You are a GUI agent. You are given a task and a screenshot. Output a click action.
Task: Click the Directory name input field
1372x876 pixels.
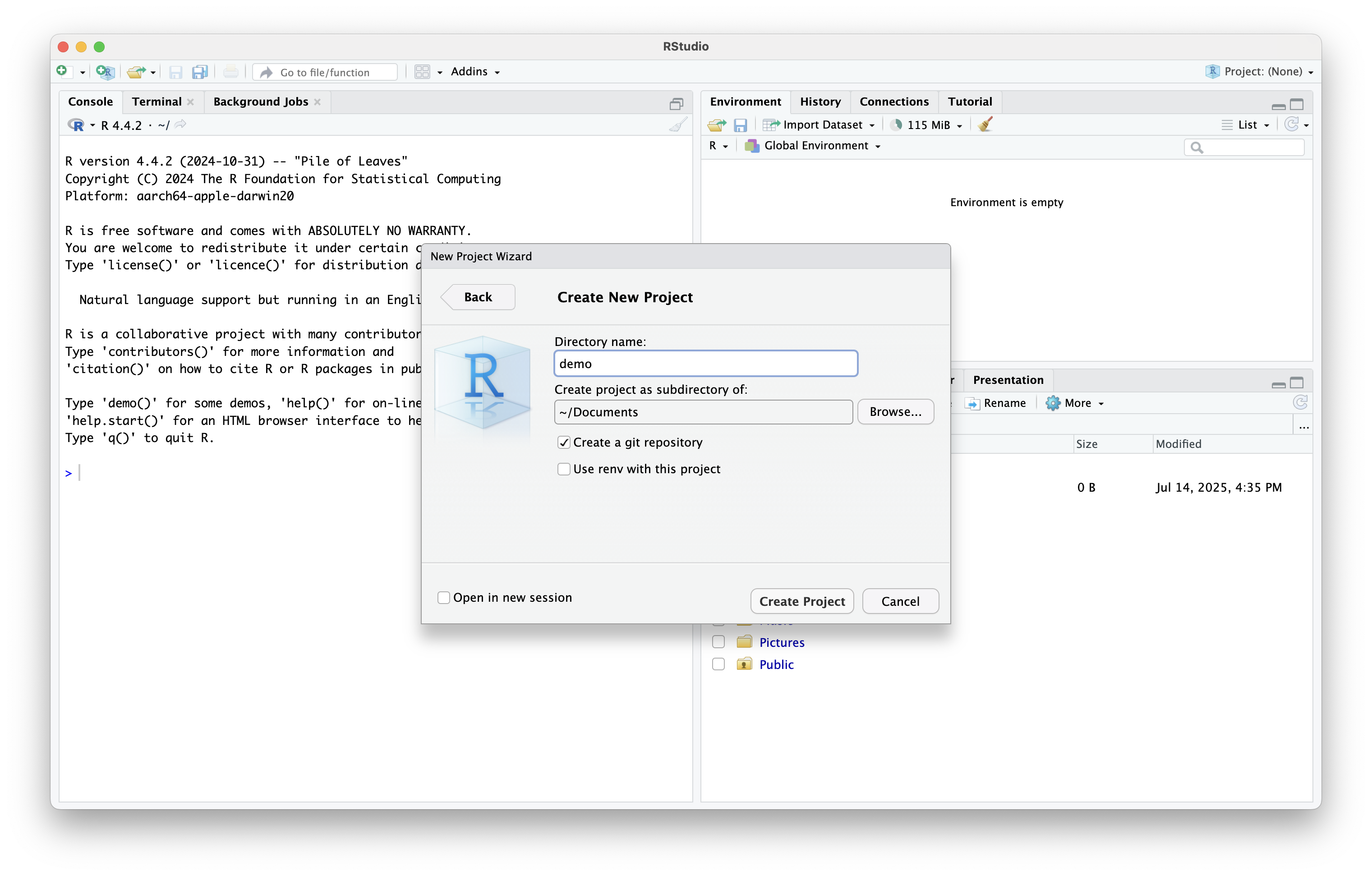[x=705, y=364]
